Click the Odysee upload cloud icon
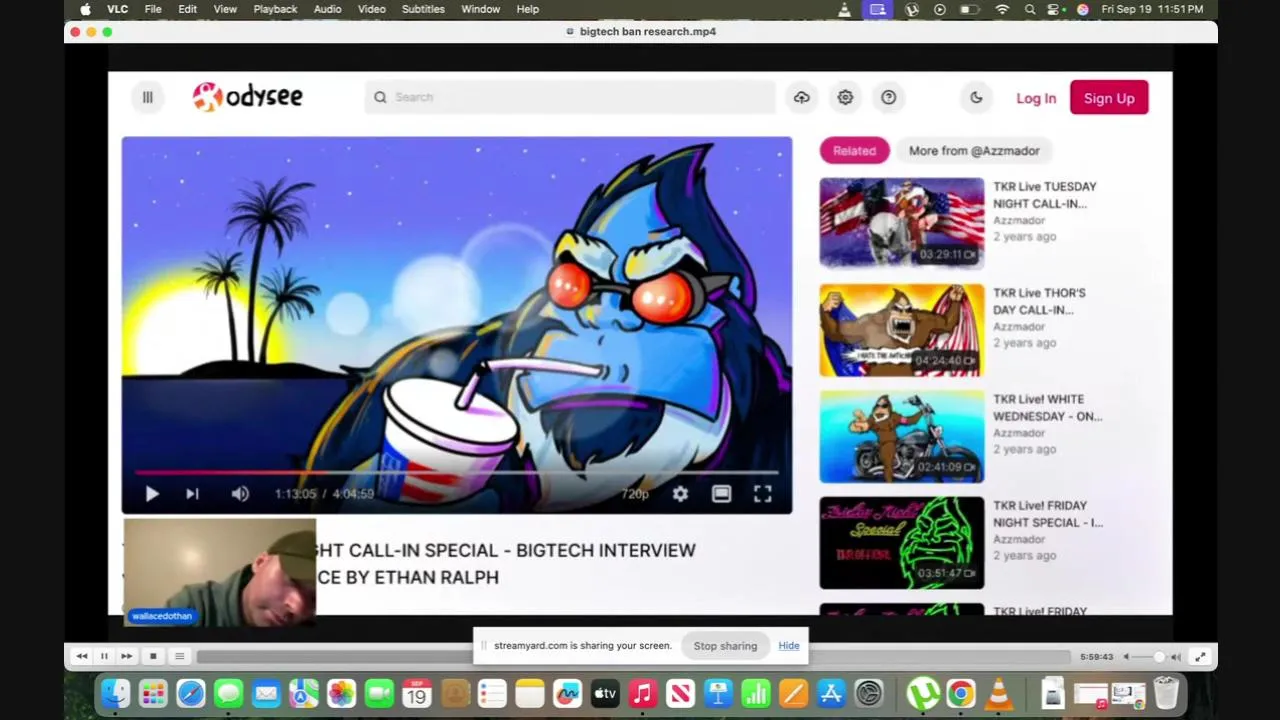1280x720 pixels. (801, 97)
